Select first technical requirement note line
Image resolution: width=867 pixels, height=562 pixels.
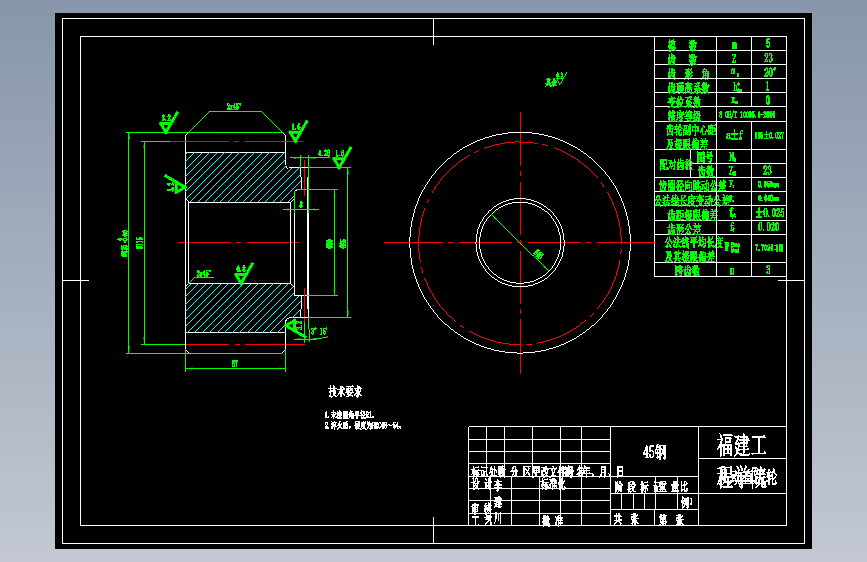(x=349, y=414)
